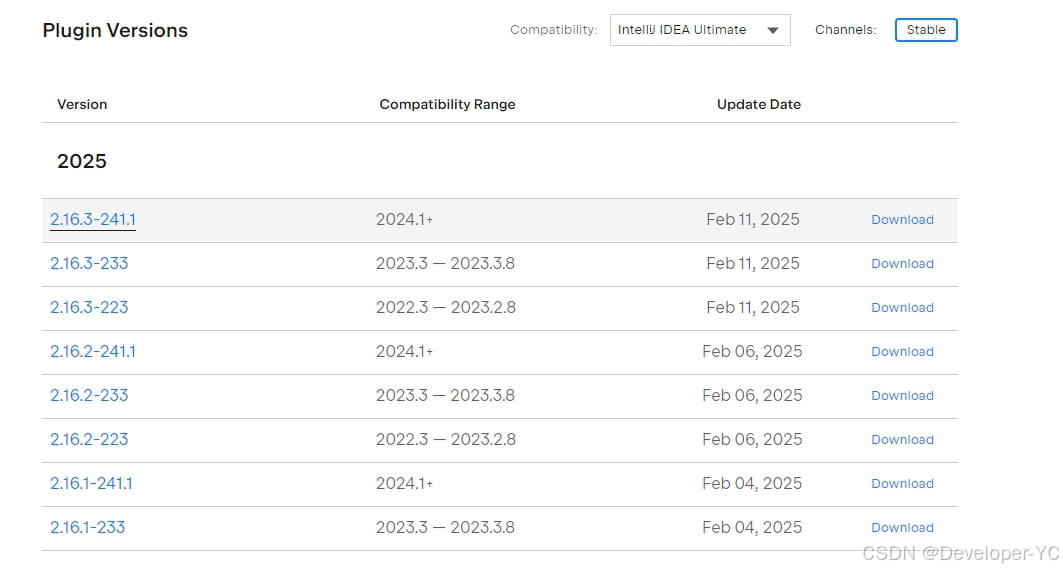The width and height of the screenshot is (1063, 570).
Task: Open version 2.16.2-223 link
Action: (89, 439)
